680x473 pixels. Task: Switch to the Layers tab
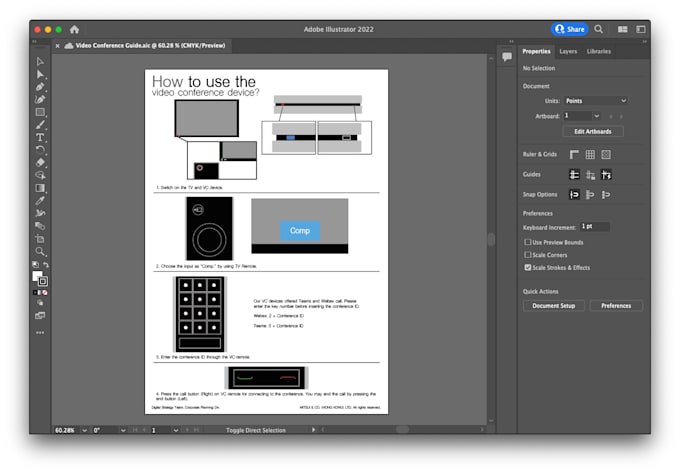568,51
